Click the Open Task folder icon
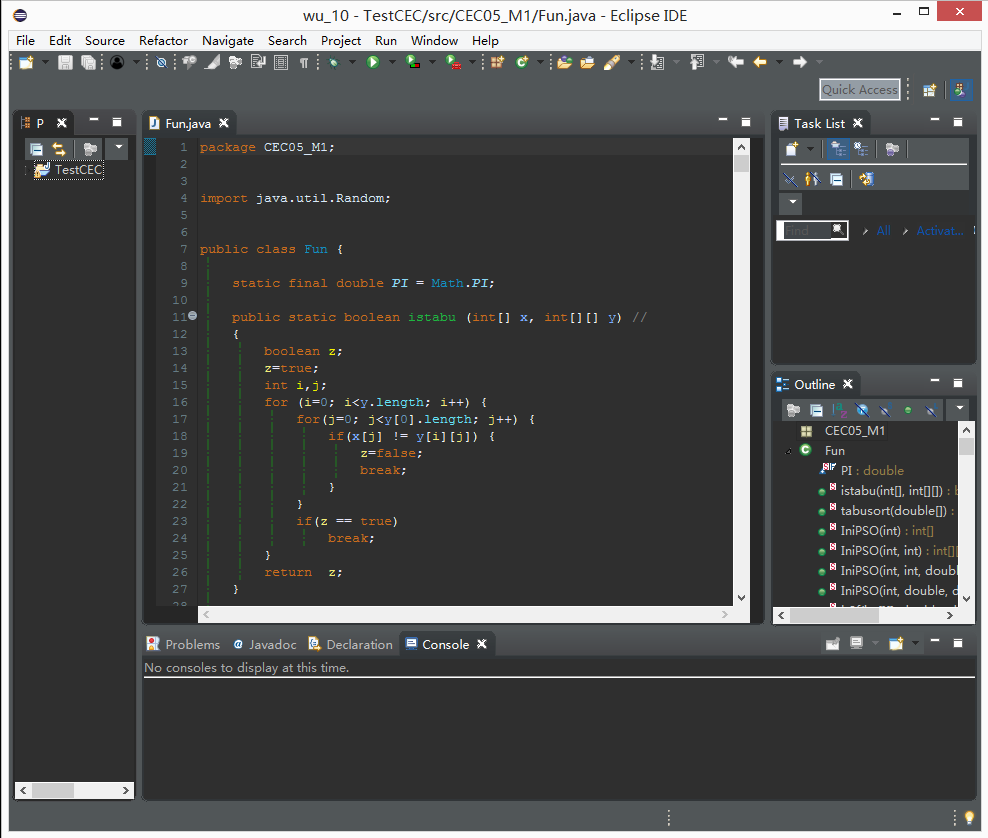The width and height of the screenshot is (988, 838). tap(587, 62)
